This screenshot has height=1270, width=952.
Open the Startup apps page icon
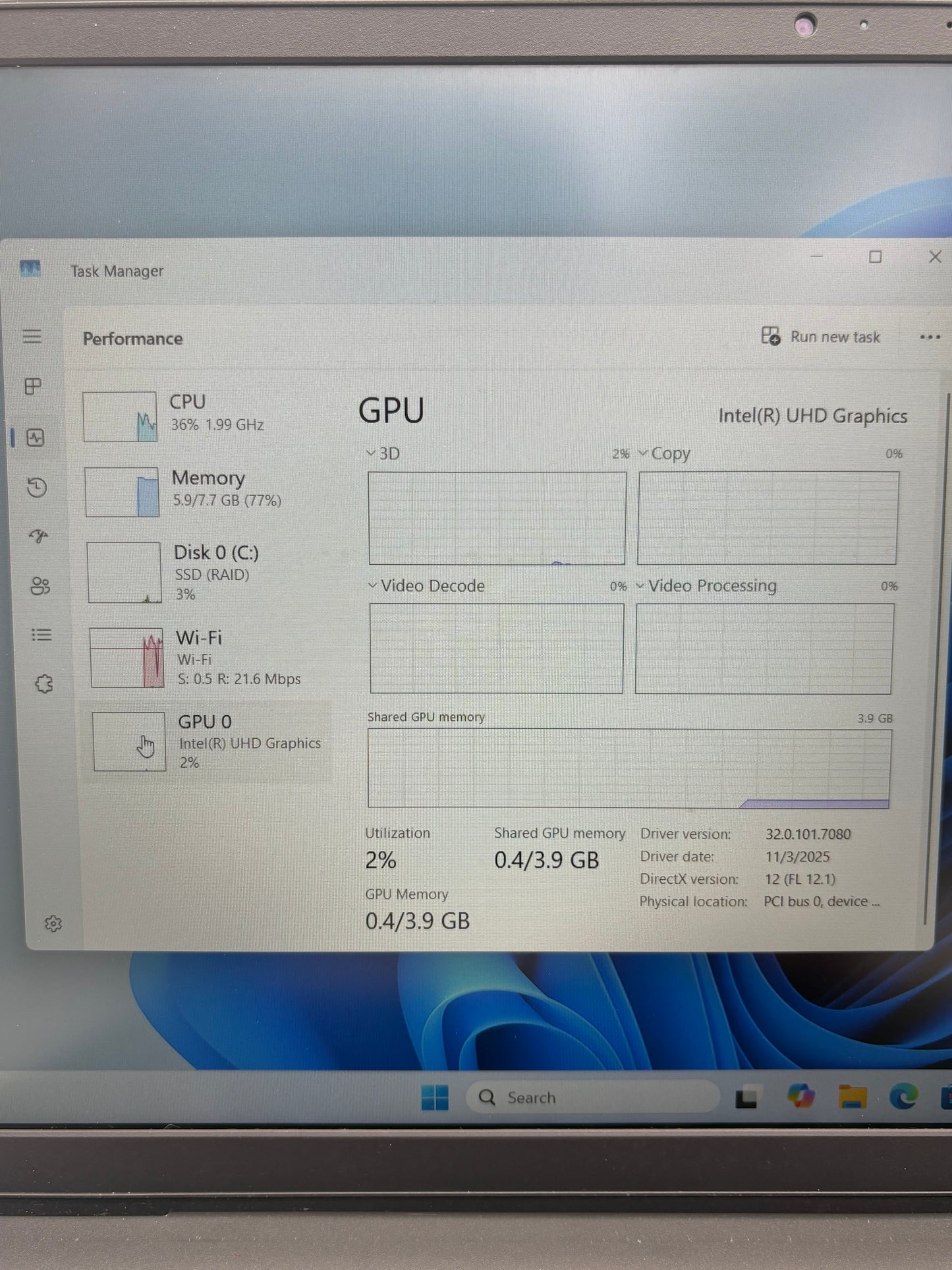point(38,536)
